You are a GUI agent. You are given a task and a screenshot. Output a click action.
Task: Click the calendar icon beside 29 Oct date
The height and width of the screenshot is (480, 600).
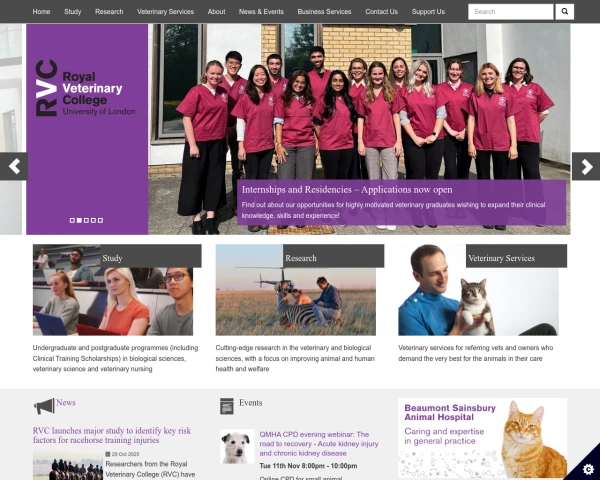[108, 454]
